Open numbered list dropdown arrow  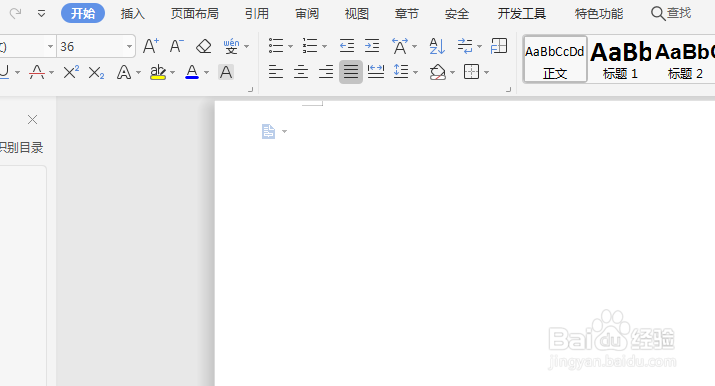point(325,46)
